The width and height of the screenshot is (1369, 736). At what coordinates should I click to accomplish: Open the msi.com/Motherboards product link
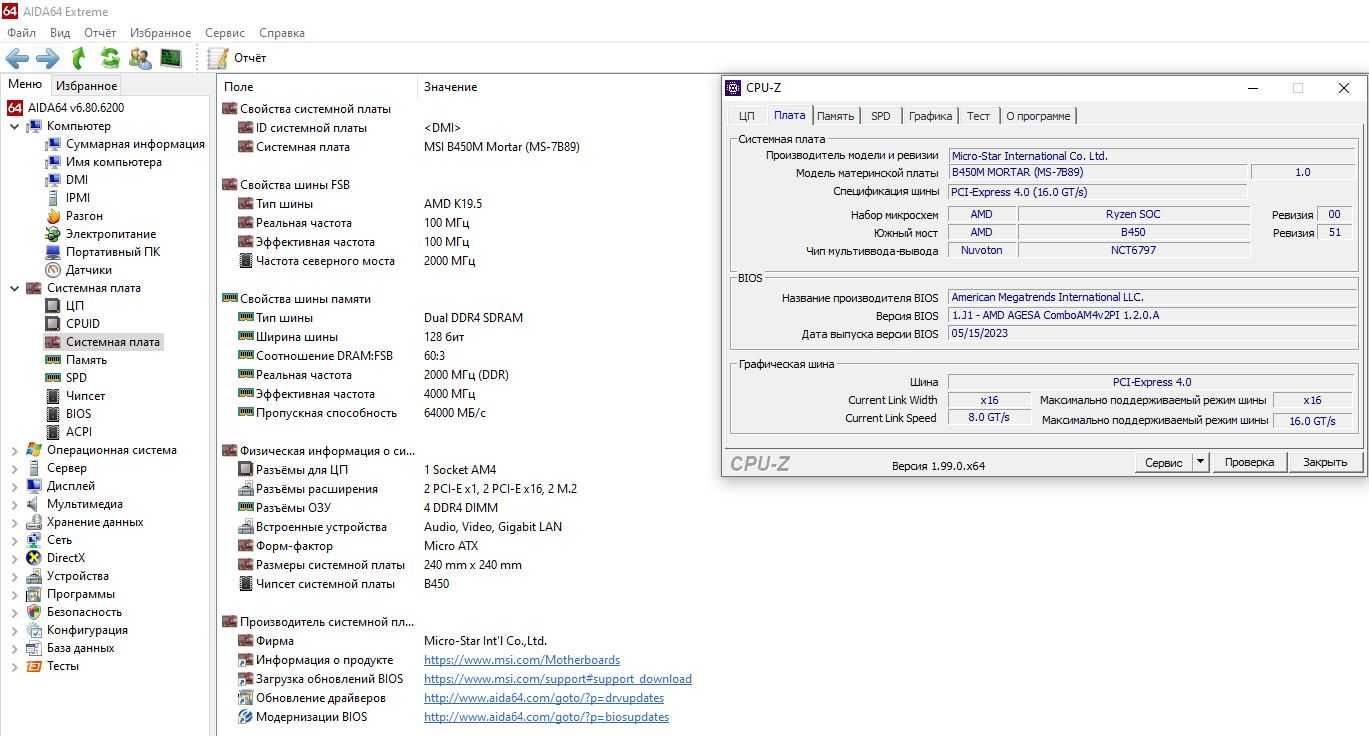click(x=522, y=660)
